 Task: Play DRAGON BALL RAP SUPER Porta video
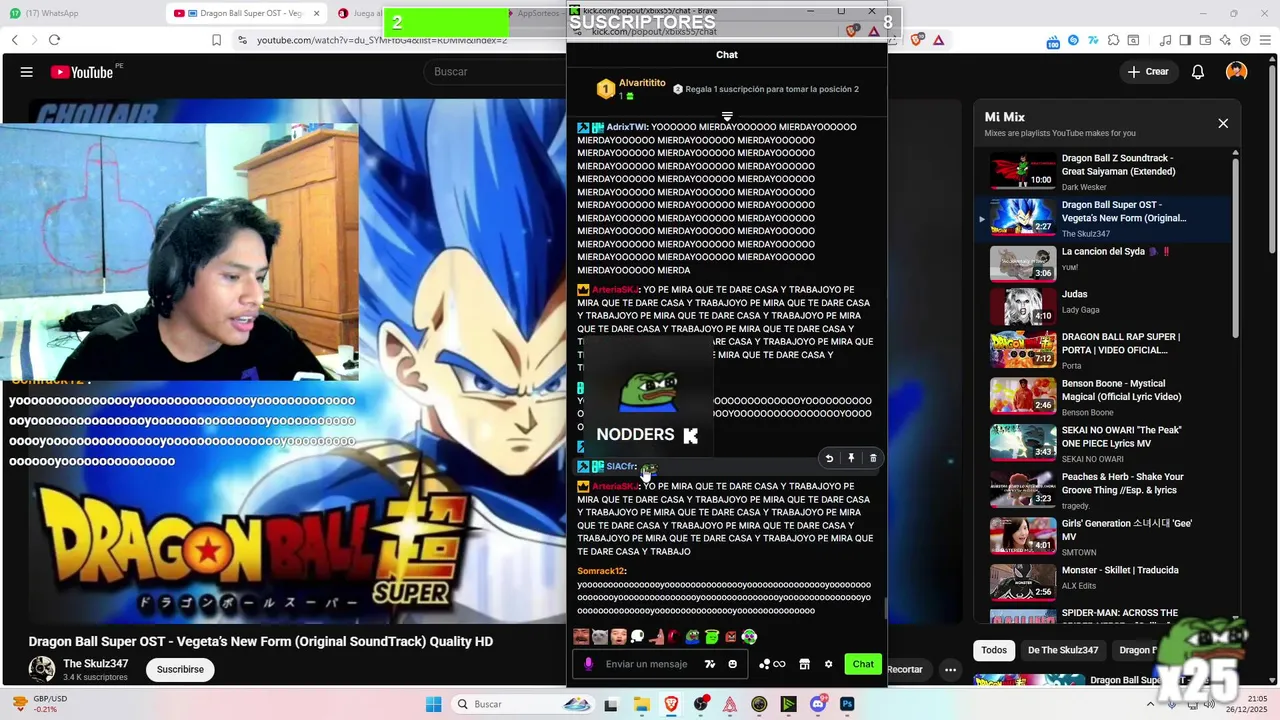coord(1104,350)
